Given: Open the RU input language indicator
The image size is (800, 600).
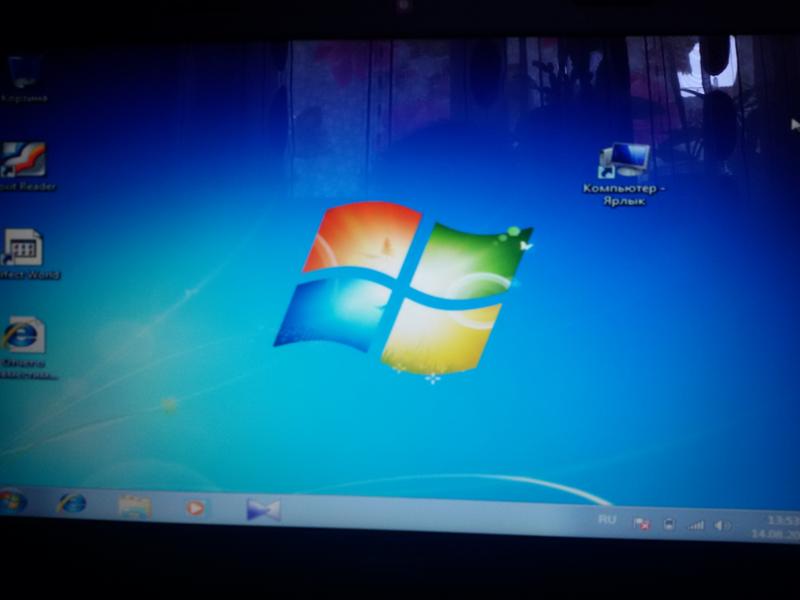Looking at the screenshot, I should click(x=607, y=519).
